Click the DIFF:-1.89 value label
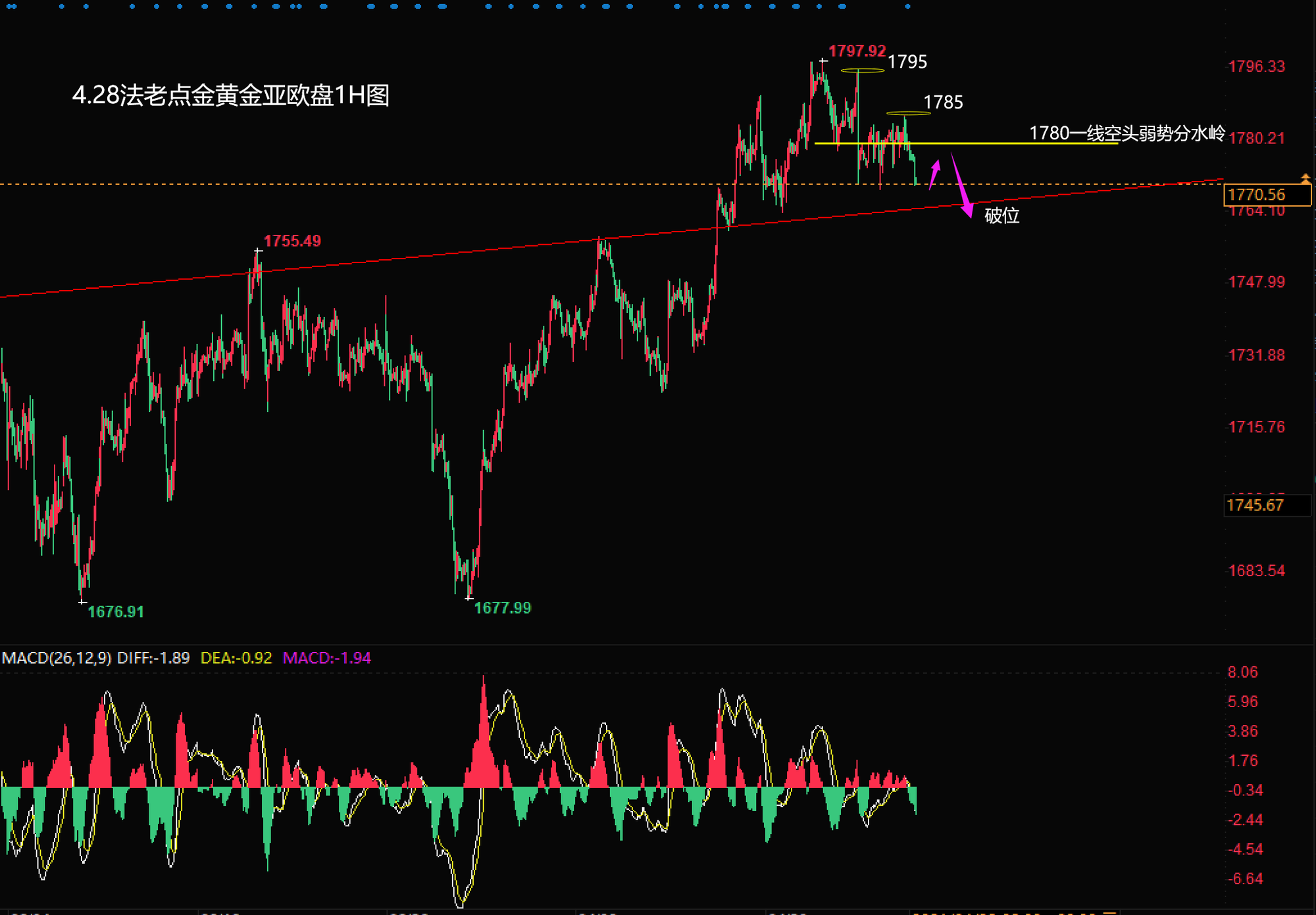 tap(153, 658)
